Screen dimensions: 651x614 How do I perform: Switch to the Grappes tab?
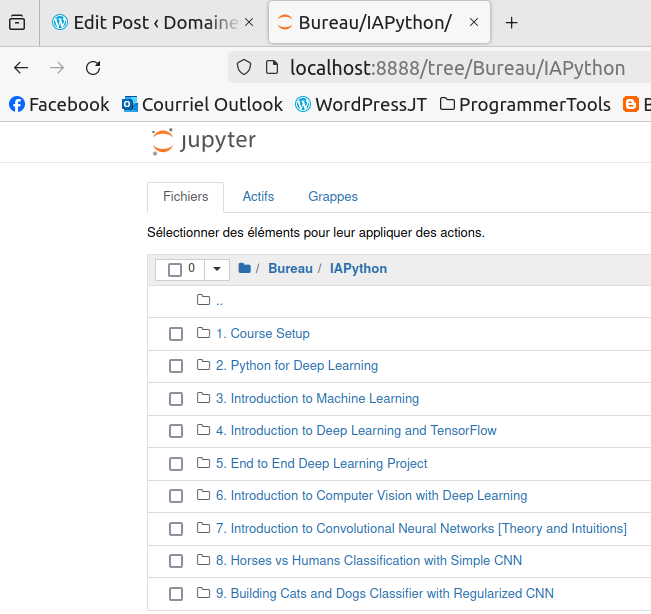coord(333,197)
